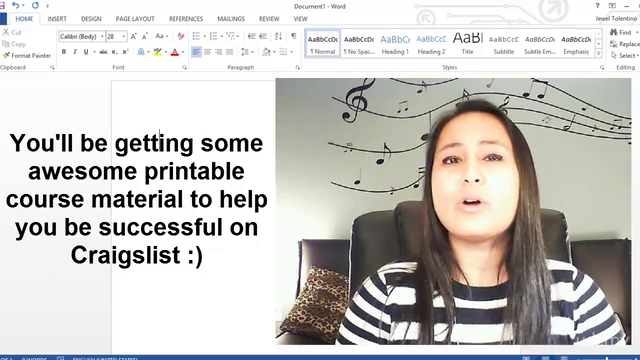
Task: Toggle Superscript formatting
Action: tap(125, 52)
